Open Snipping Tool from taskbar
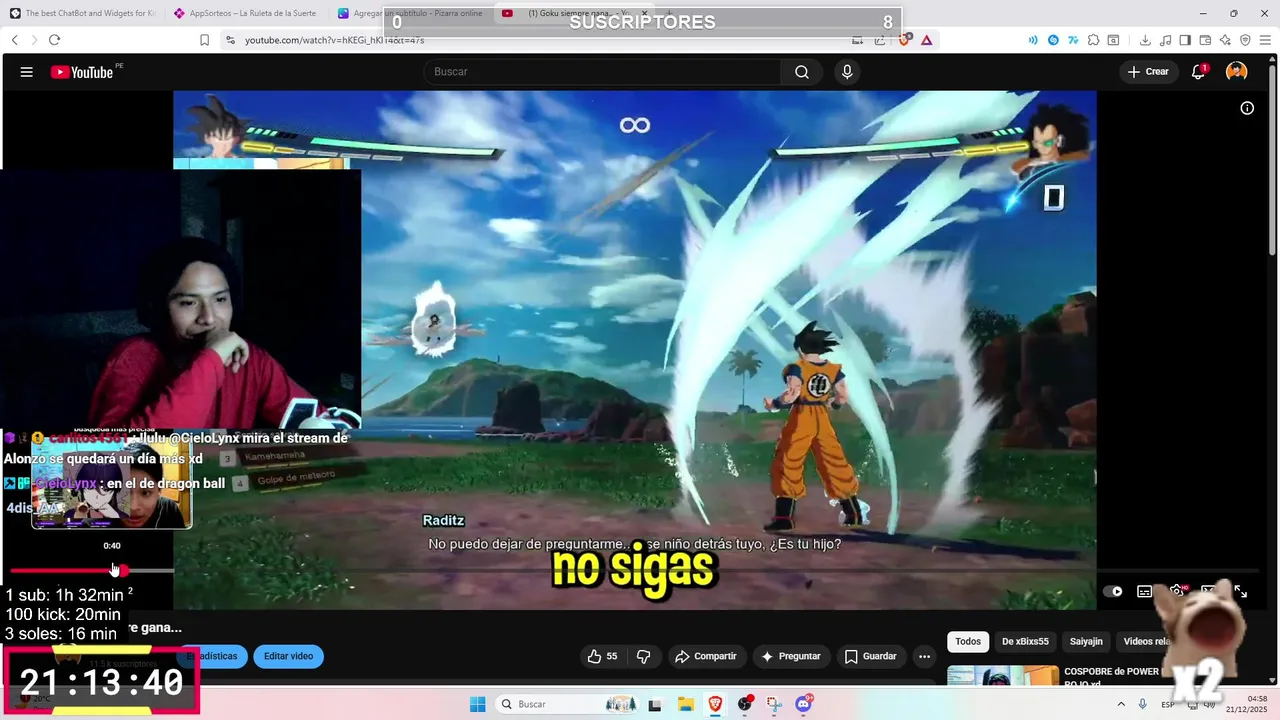 (774, 704)
